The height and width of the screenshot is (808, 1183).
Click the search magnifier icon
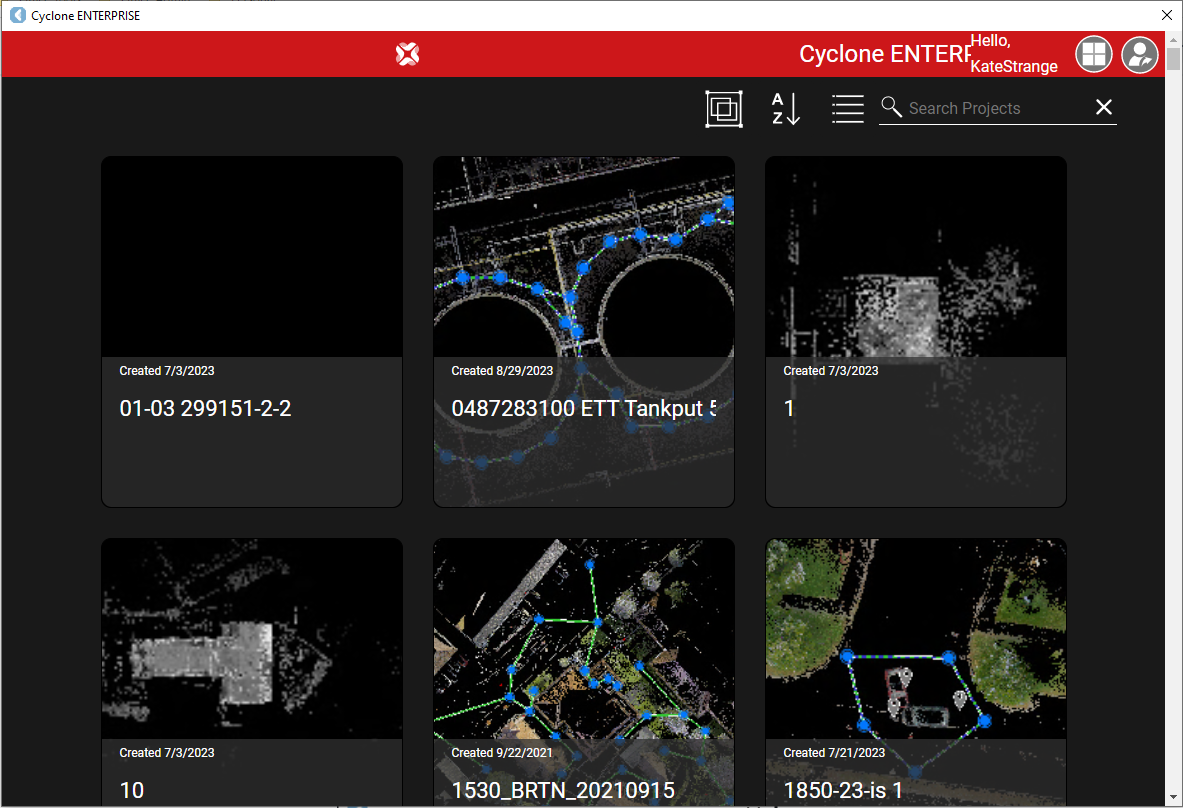[891, 108]
